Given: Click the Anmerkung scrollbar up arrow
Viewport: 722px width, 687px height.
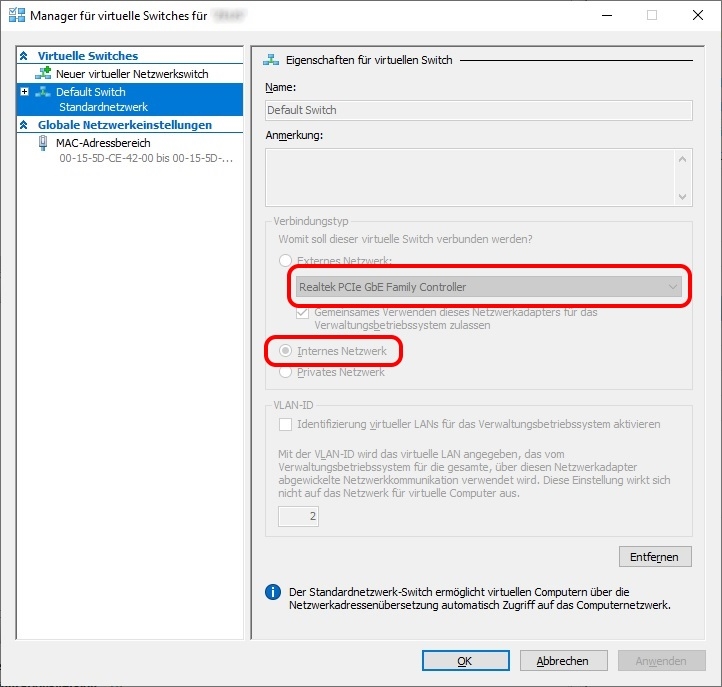Looking at the screenshot, I should tap(683, 159).
